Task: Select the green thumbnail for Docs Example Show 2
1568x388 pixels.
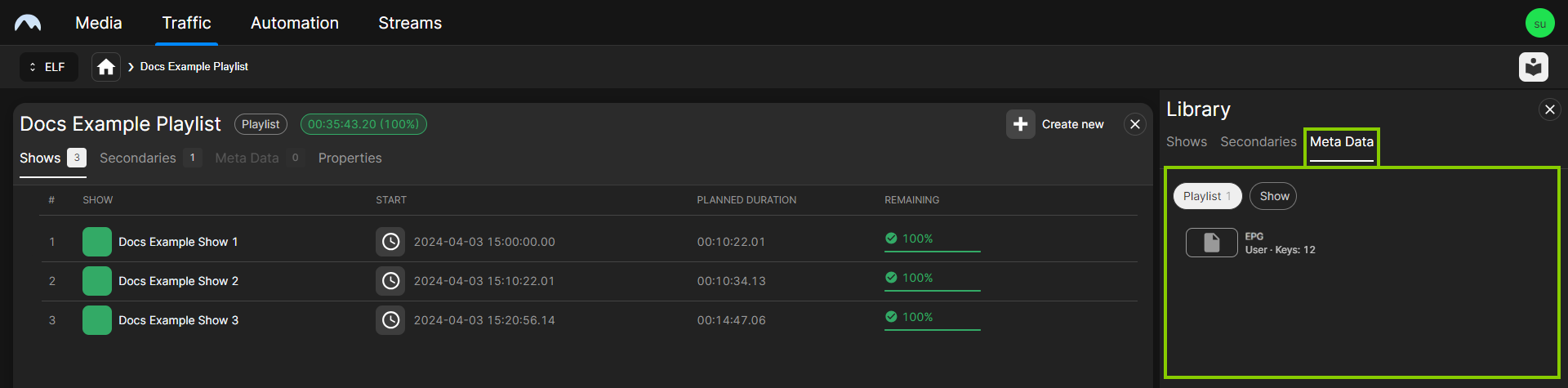Action: point(97,281)
